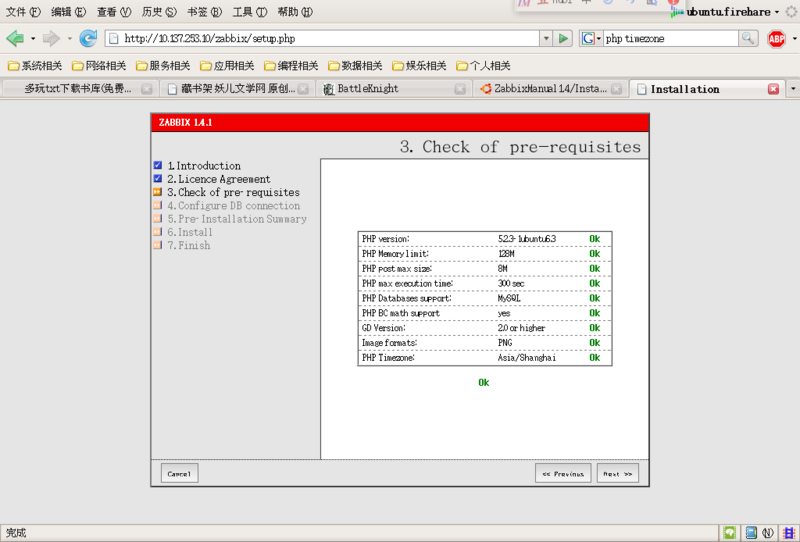Close the Installation tab with red X
The height and width of the screenshot is (542, 800).
[773, 89]
